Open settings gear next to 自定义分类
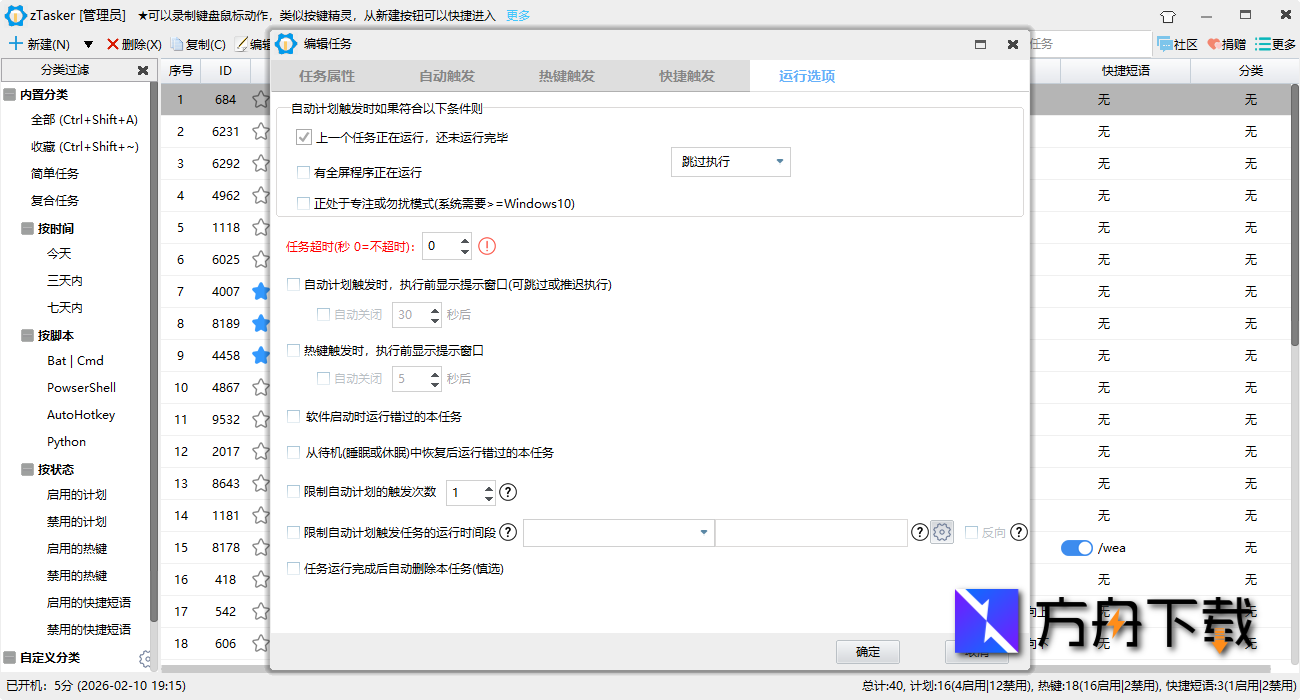This screenshot has height=700, width=1300. [x=146, y=660]
